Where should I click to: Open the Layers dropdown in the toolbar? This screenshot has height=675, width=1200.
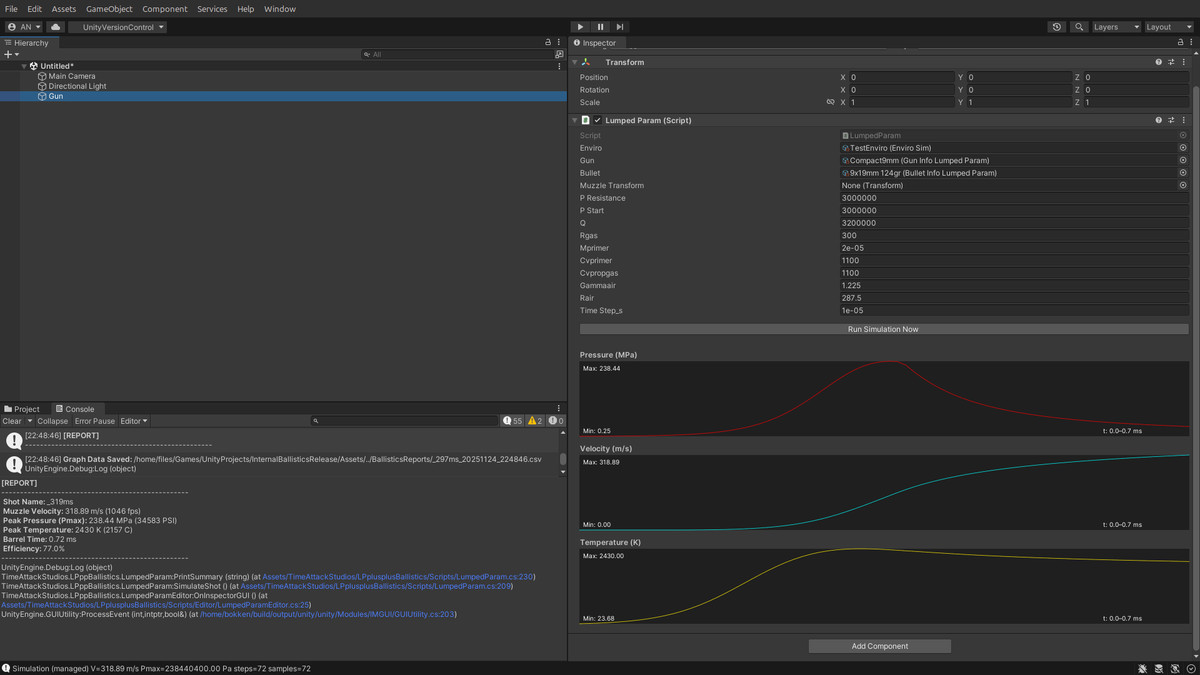point(1116,27)
